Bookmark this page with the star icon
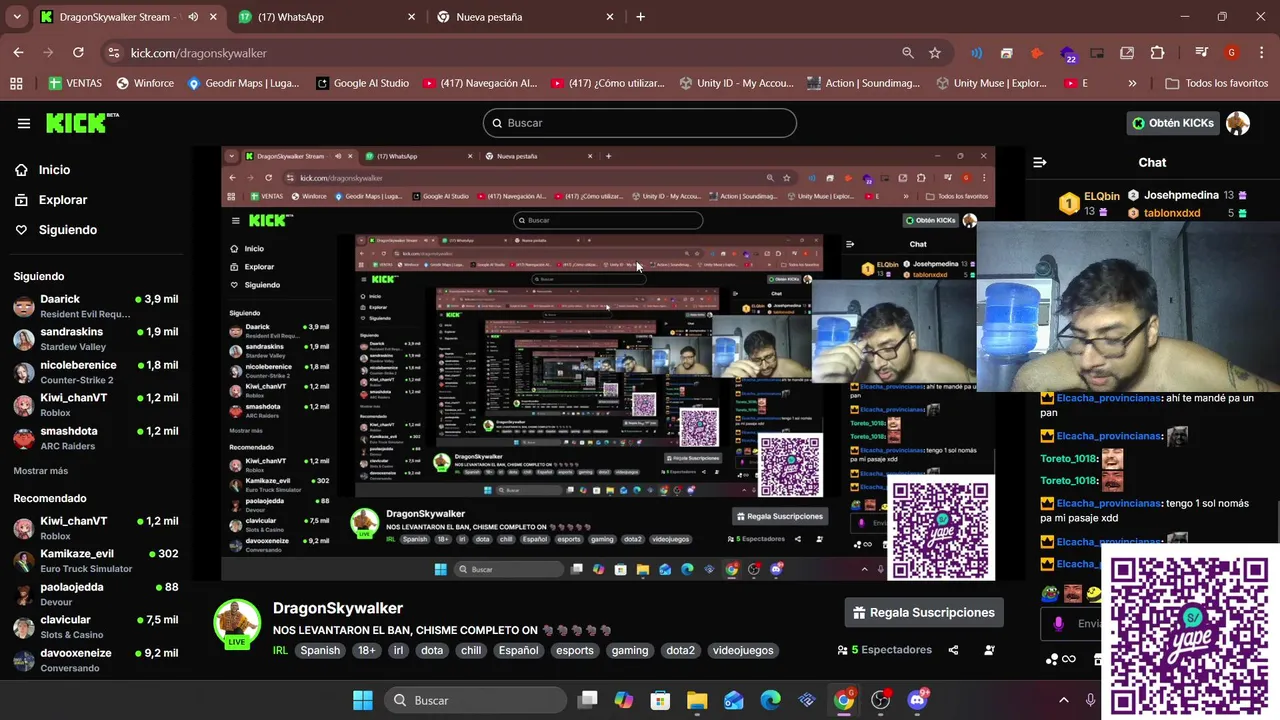This screenshot has width=1280, height=720. [935, 53]
